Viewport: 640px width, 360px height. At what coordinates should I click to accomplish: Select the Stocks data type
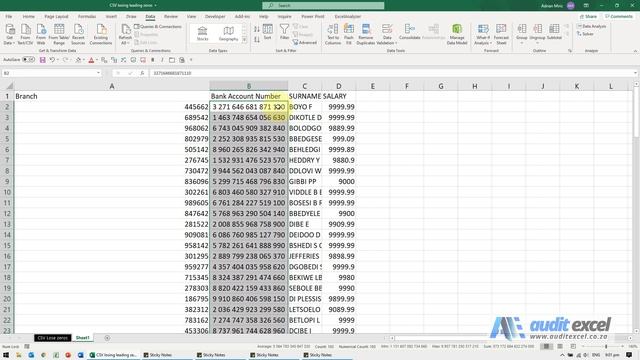point(202,33)
